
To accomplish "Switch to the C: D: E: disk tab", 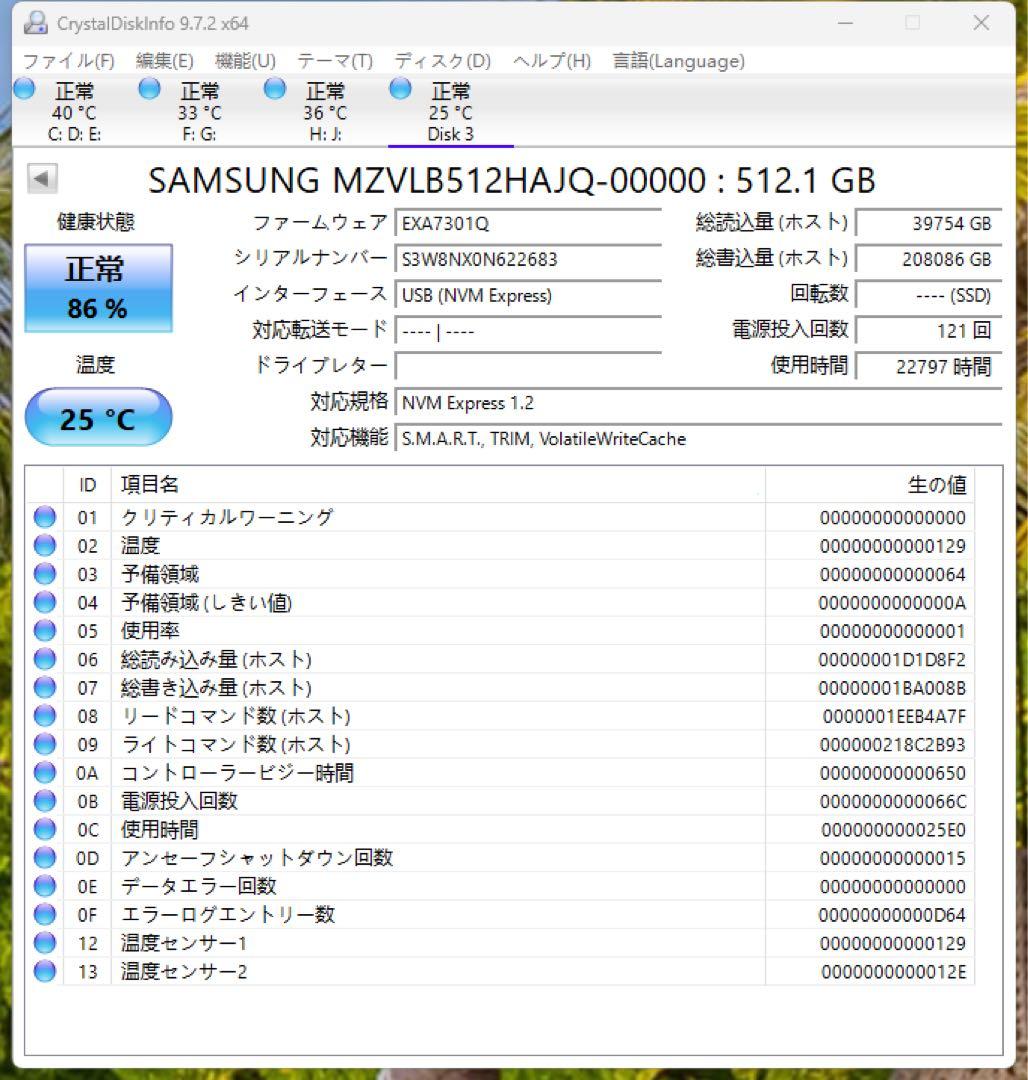I will [x=74, y=111].
